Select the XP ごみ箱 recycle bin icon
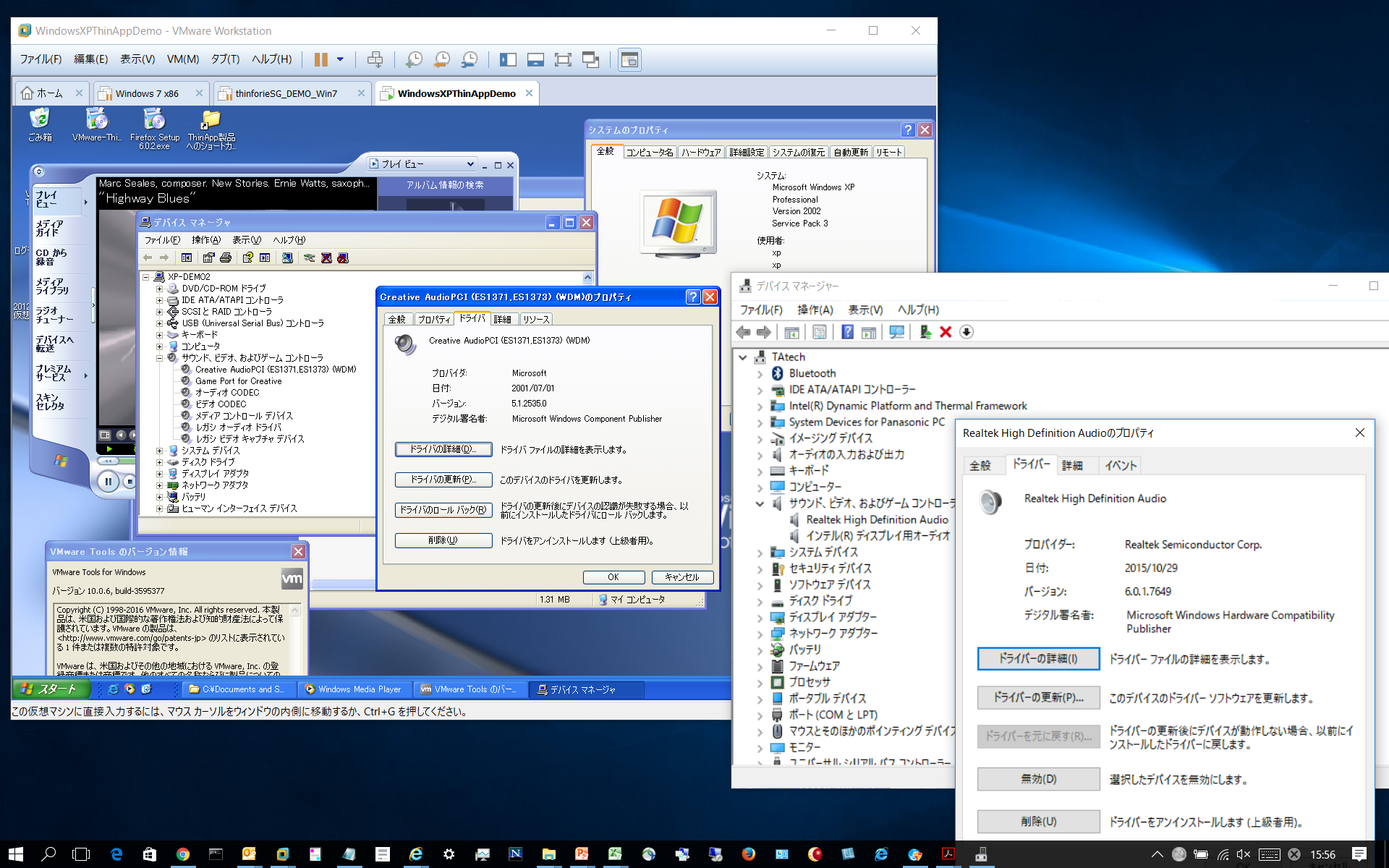 (40, 124)
